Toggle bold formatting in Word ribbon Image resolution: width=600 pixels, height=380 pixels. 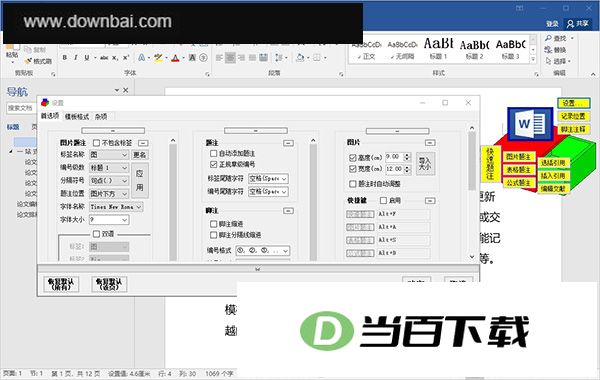coord(65,58)
